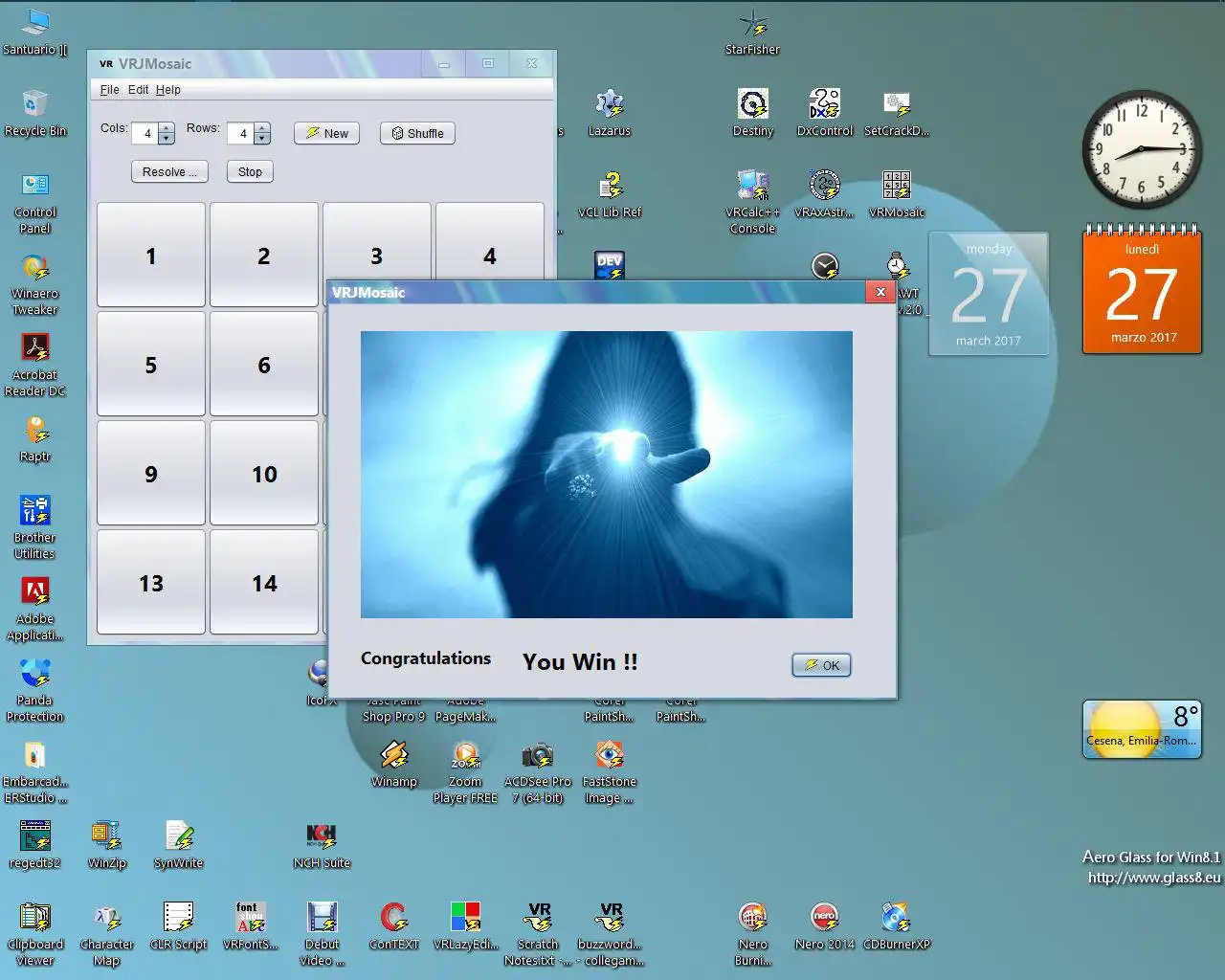1225x980 pixels.
Task: Open the VRCalc++ Console desktop icon
Action: [753, 202]
